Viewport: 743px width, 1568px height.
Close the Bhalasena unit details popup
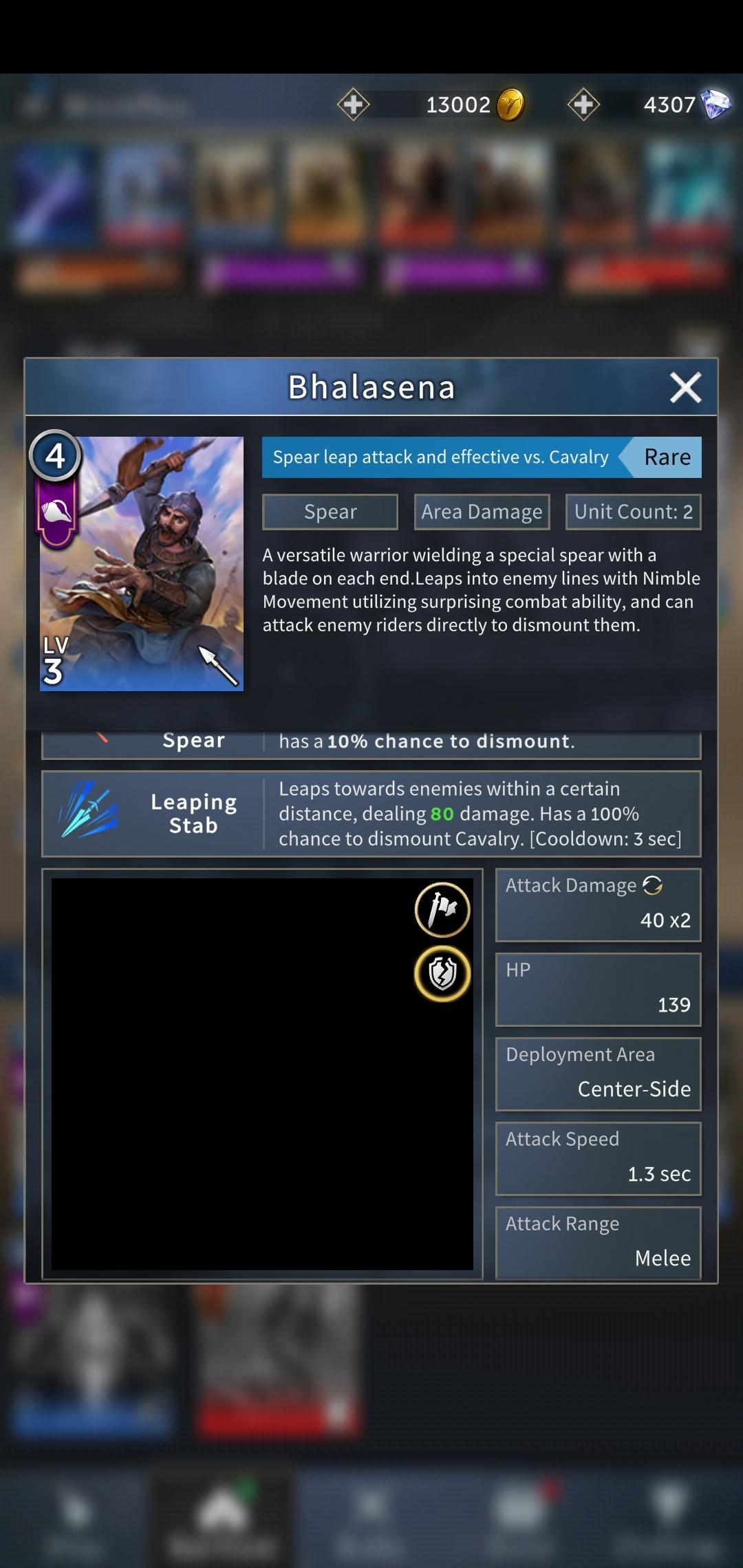point(685,387)
